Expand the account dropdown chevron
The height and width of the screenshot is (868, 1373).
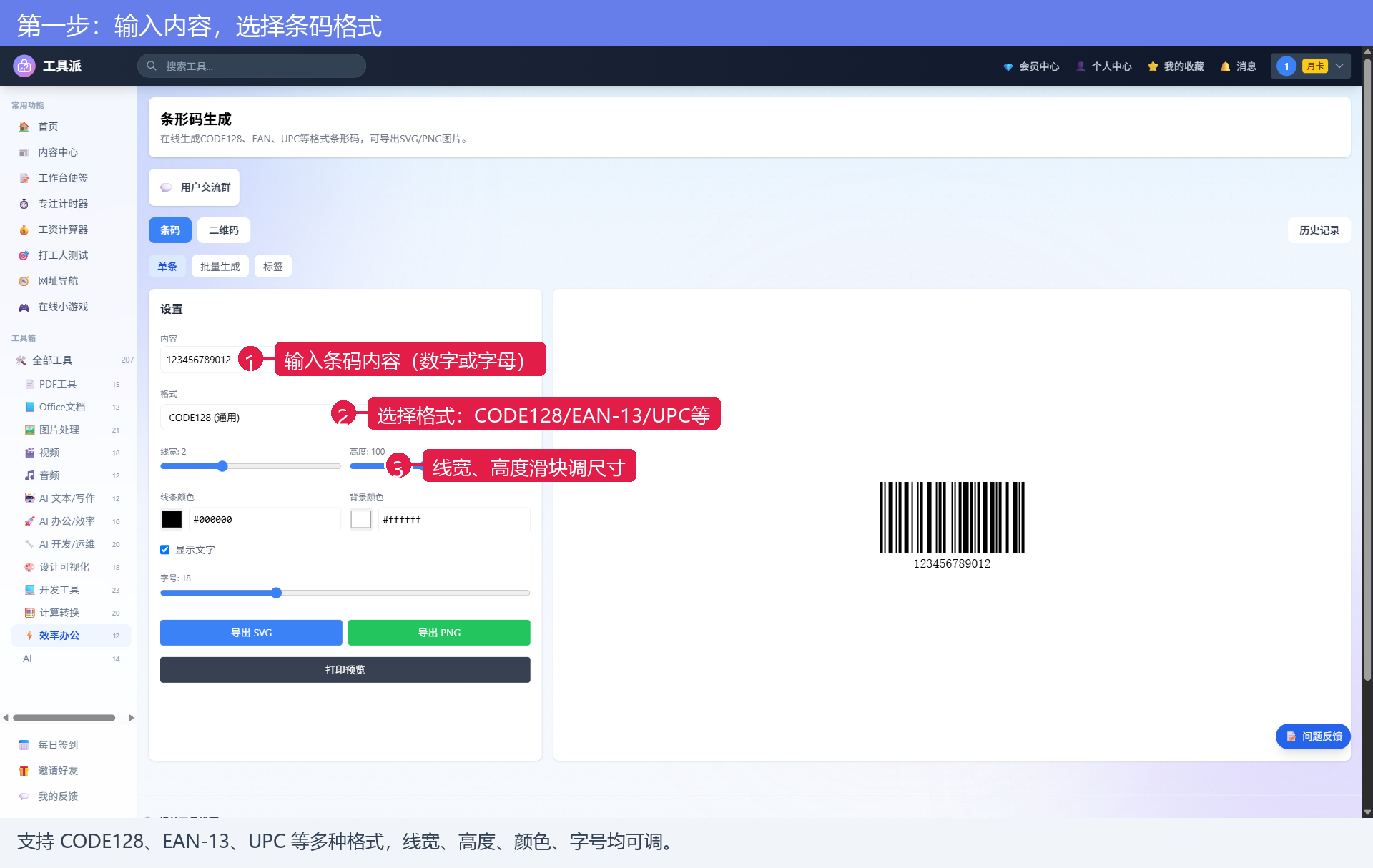1339,66
